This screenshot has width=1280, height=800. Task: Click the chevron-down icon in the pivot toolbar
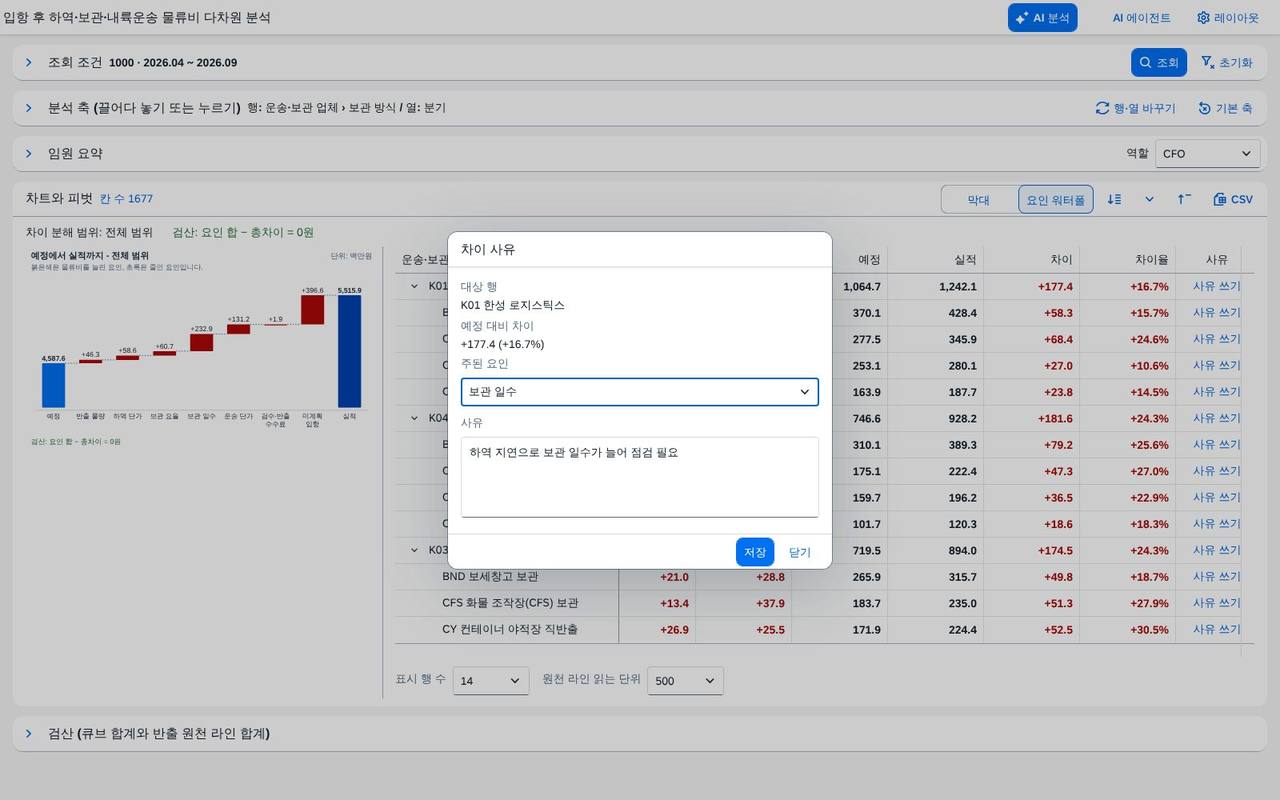click(1149, 199)
